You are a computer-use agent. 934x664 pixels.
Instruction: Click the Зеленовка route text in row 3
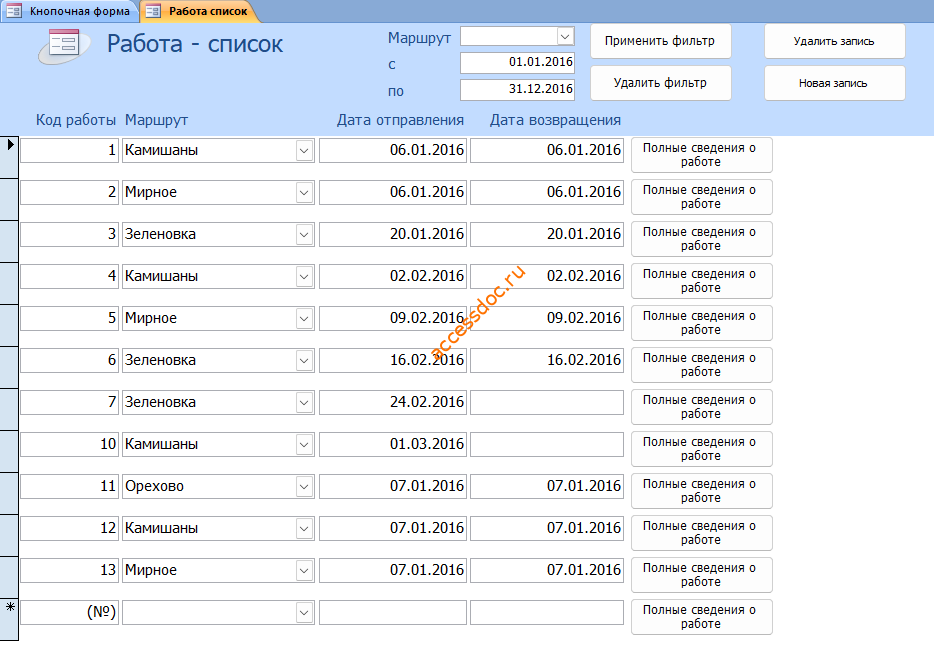click(x=160, y=235)
